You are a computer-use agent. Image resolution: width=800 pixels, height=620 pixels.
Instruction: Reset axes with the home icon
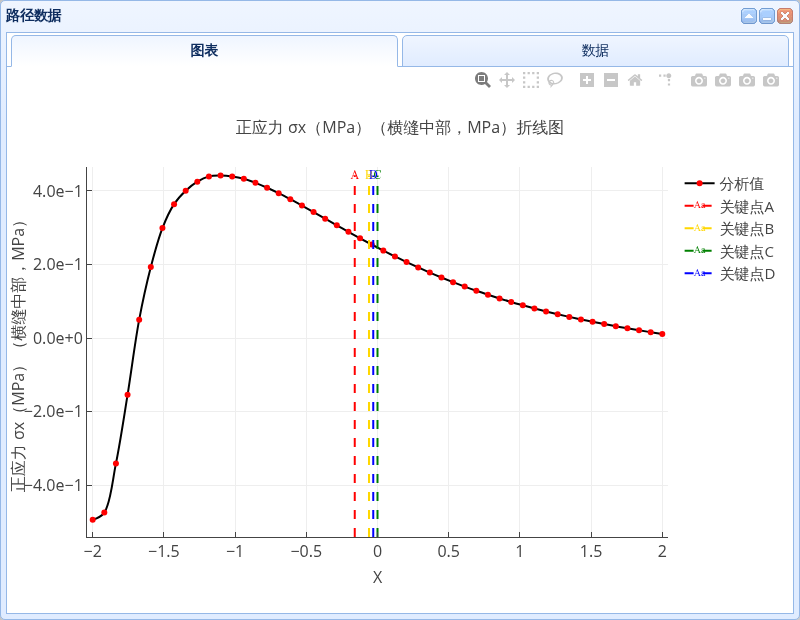[x=635, y=80]
